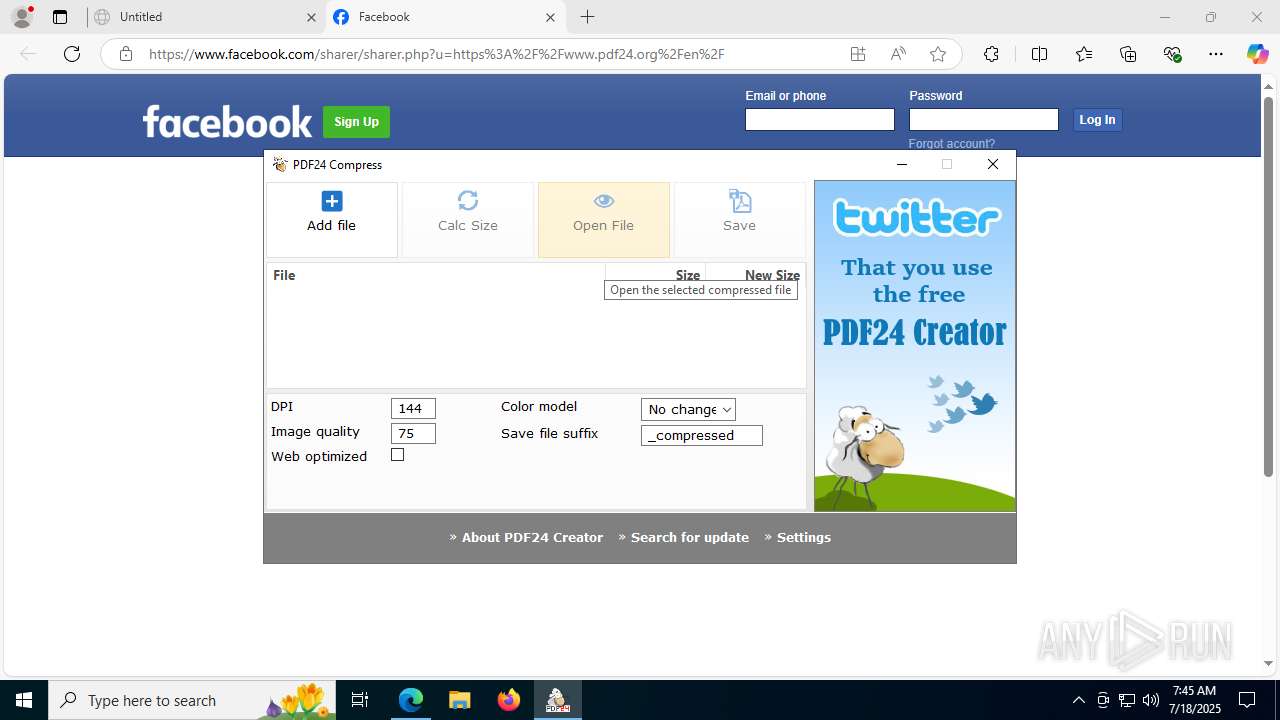
Task: Open Microsoft Edge from the taskbar
Action: 411,700
